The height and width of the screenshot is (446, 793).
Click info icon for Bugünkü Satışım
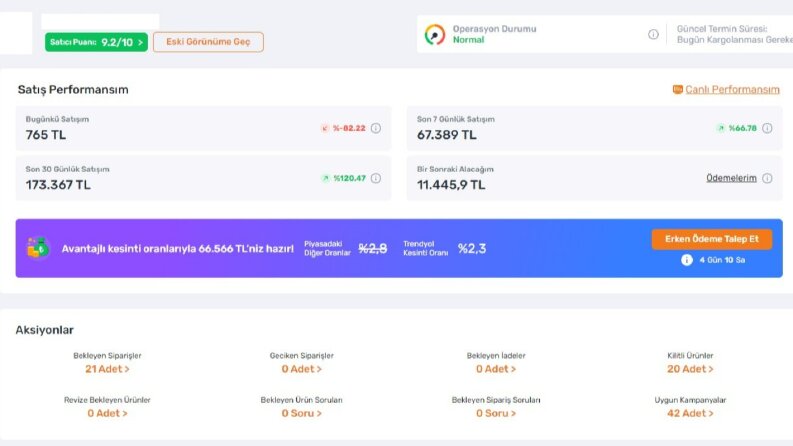point(376,128)
